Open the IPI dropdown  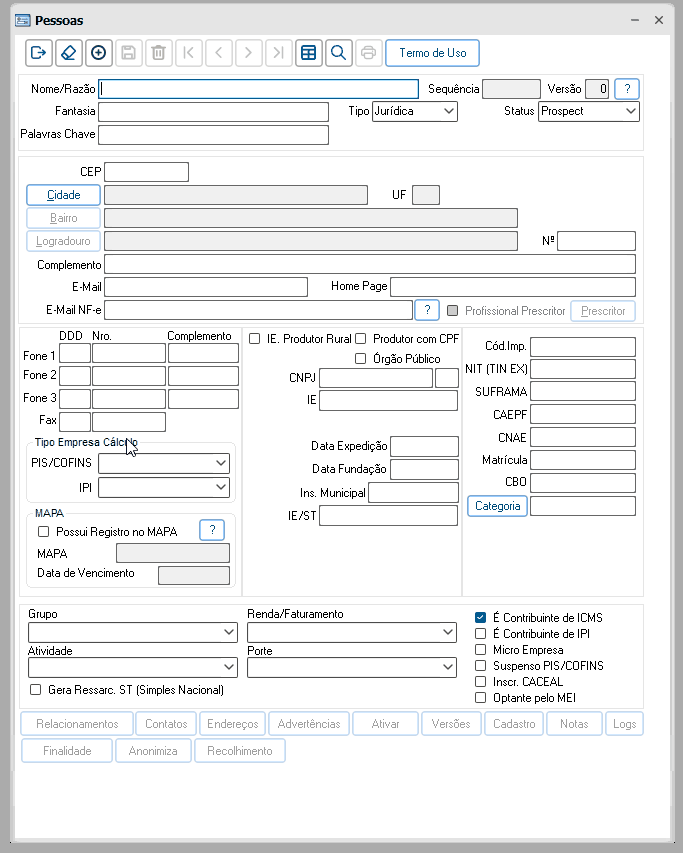pyautogui.click(x=164, y=487)
